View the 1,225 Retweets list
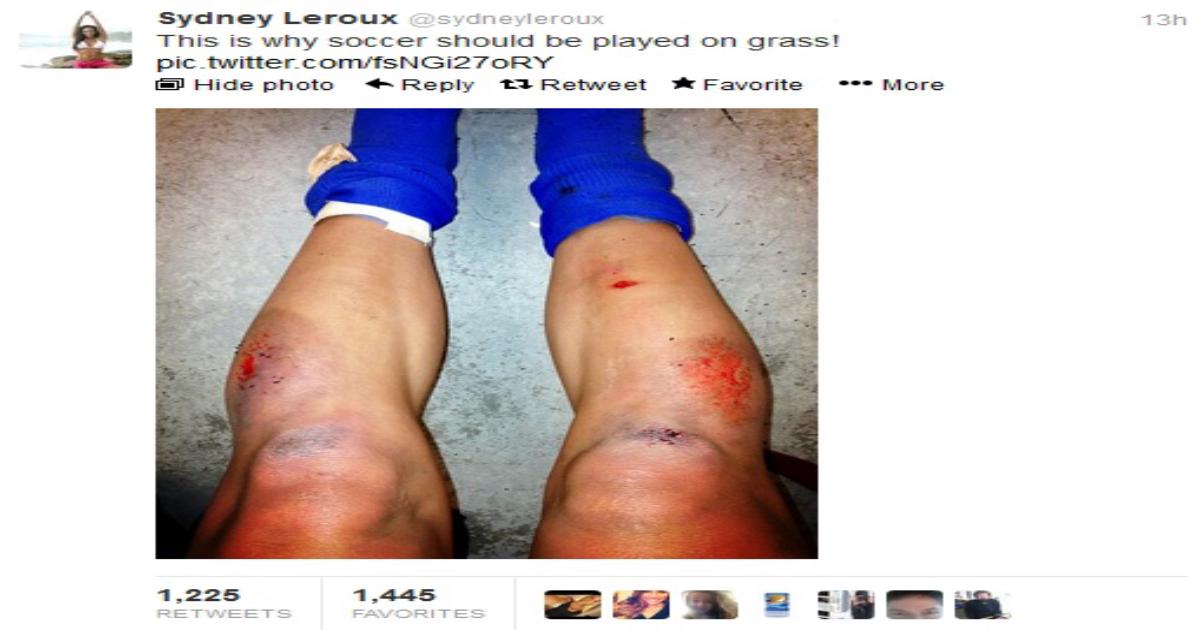 click(x=224, y=603)
